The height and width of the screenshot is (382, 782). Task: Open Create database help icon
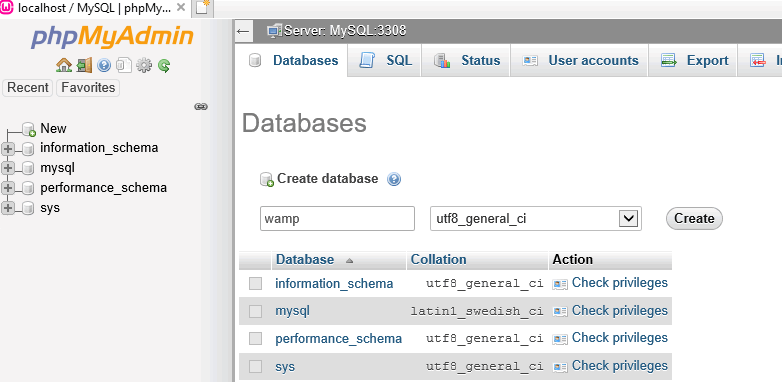tap(394, 179)
